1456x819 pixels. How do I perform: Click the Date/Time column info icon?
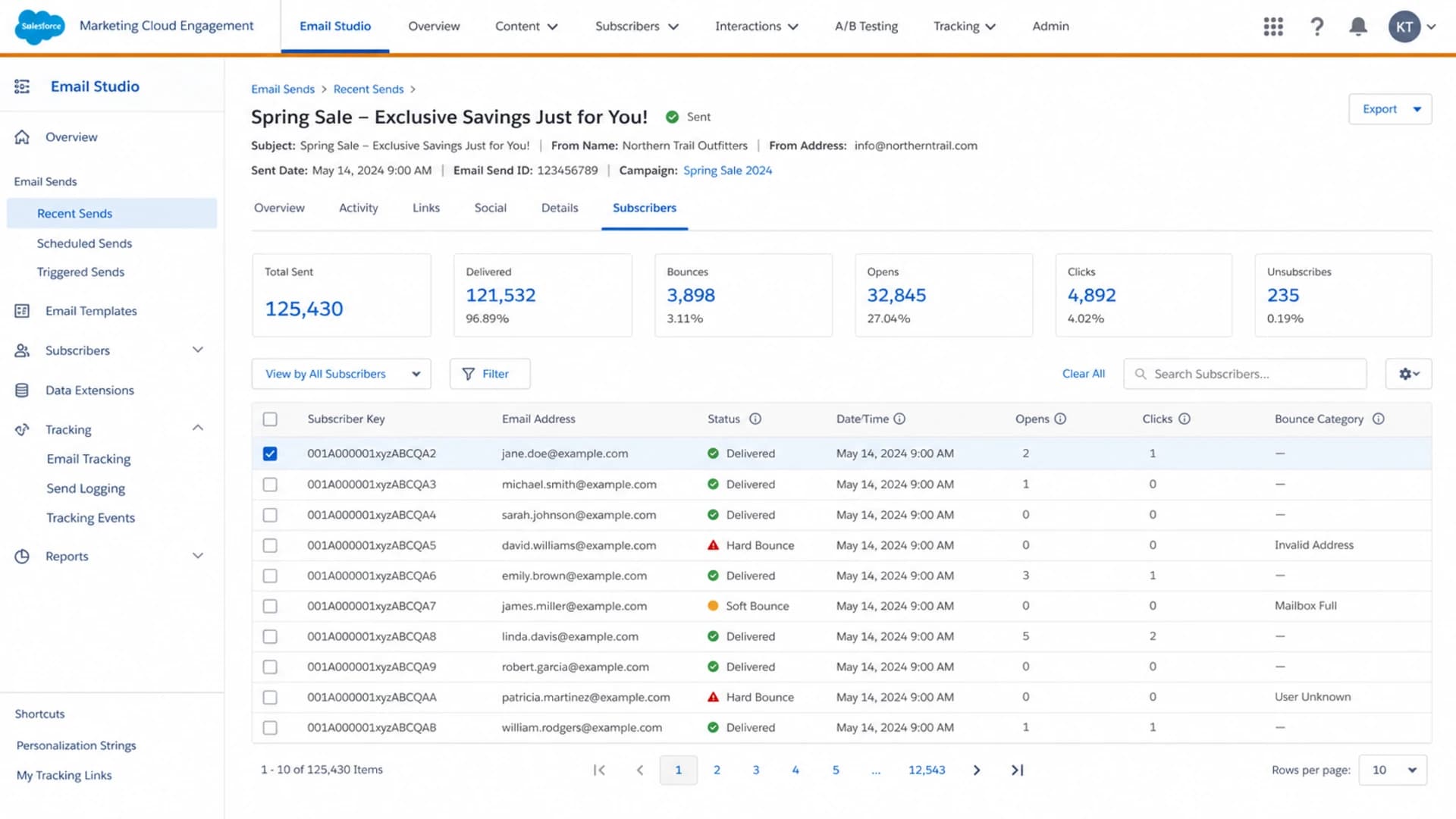(x=899, y=419)
